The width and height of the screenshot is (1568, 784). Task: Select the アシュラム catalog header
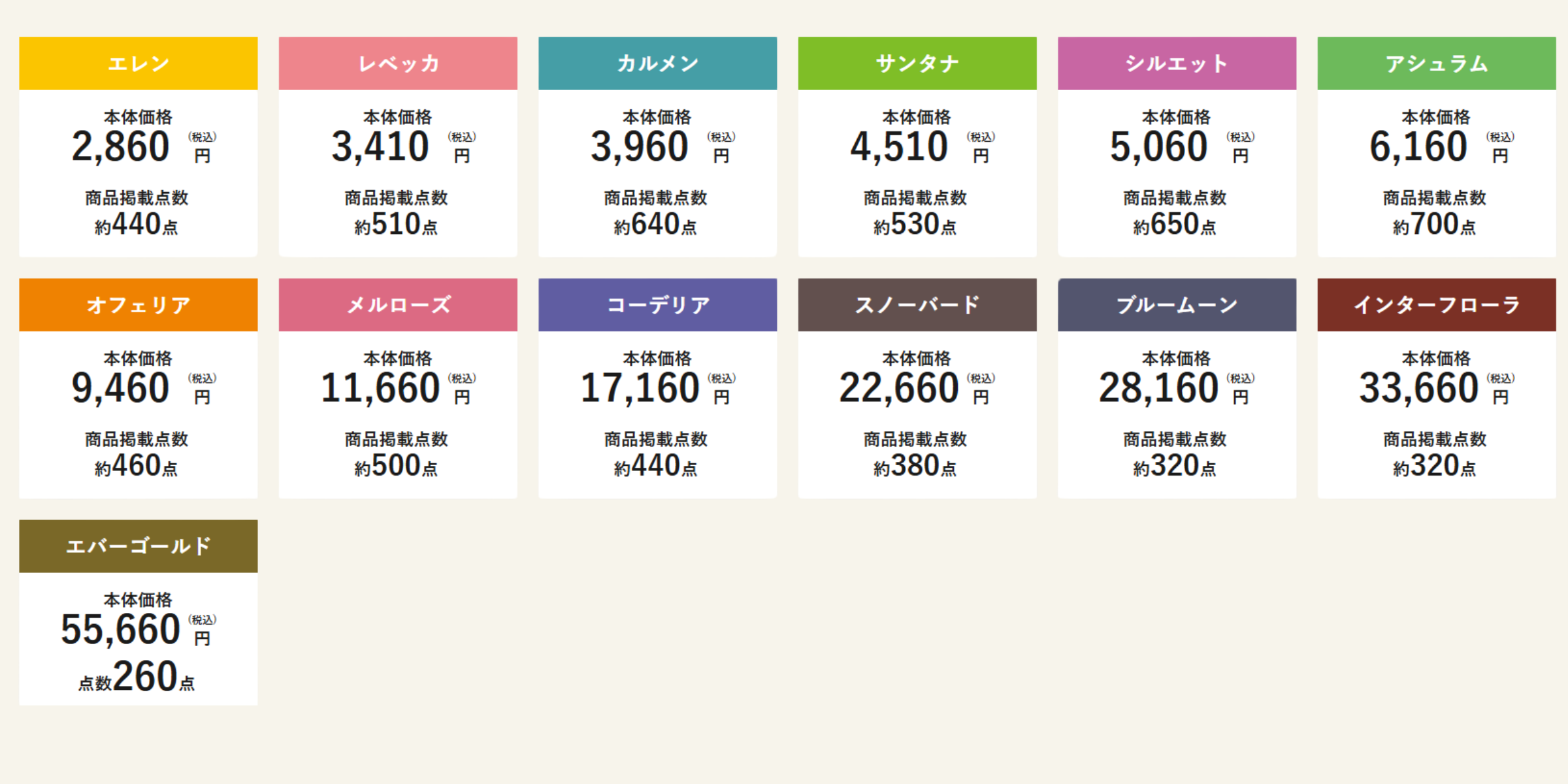point(1437,63)
